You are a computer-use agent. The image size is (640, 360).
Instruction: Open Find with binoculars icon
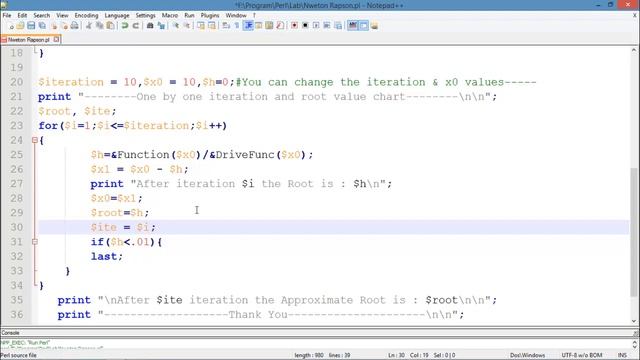pyautogui.click(x=150, y=26)
